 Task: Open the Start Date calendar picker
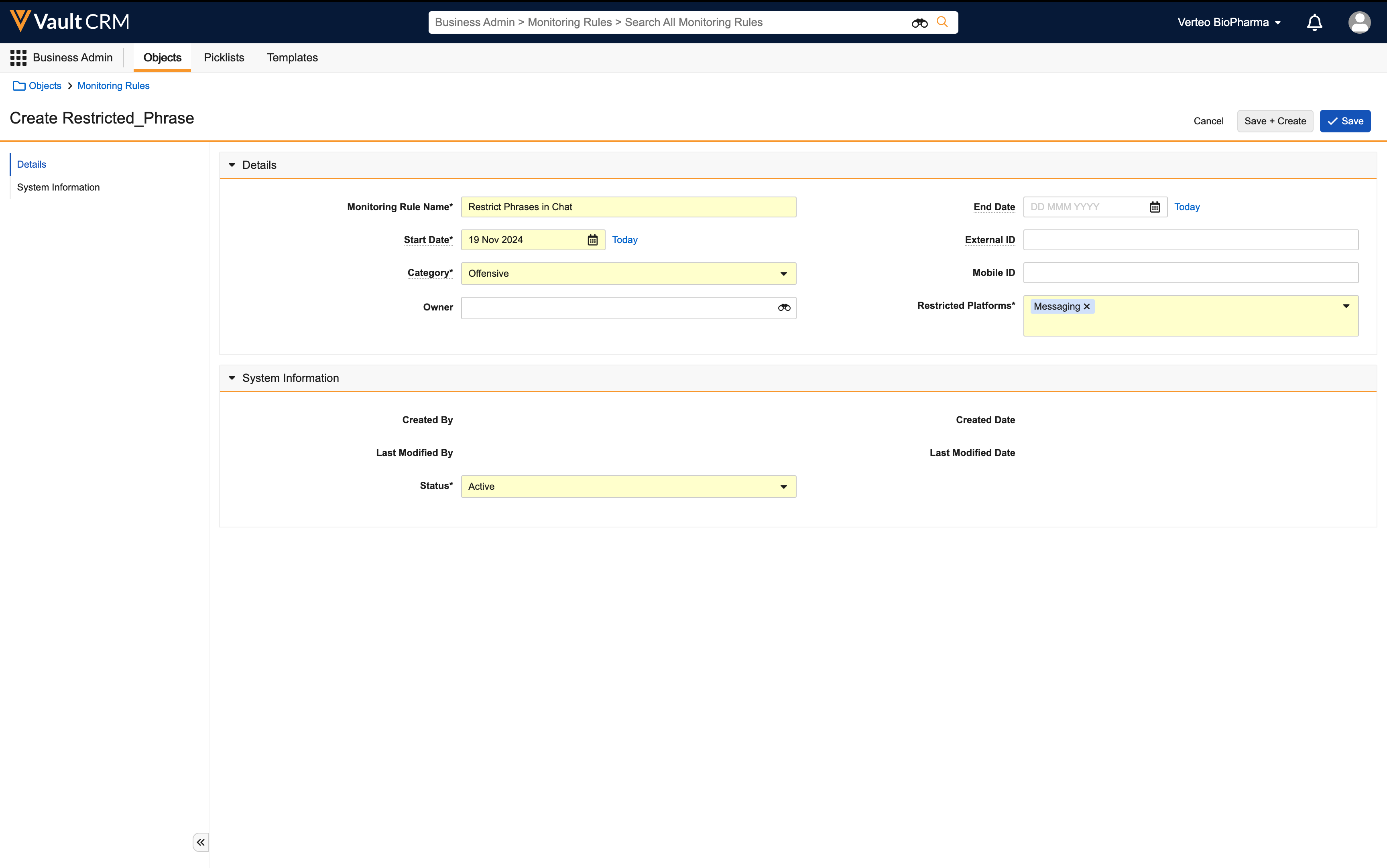pyautogui.click(x=592, y=240)
